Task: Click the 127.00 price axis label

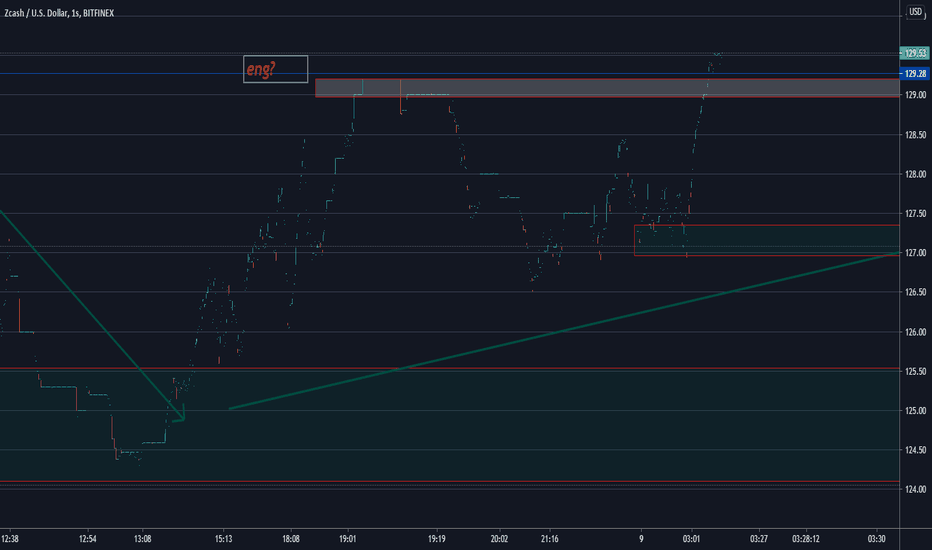Action: (915, 253)
